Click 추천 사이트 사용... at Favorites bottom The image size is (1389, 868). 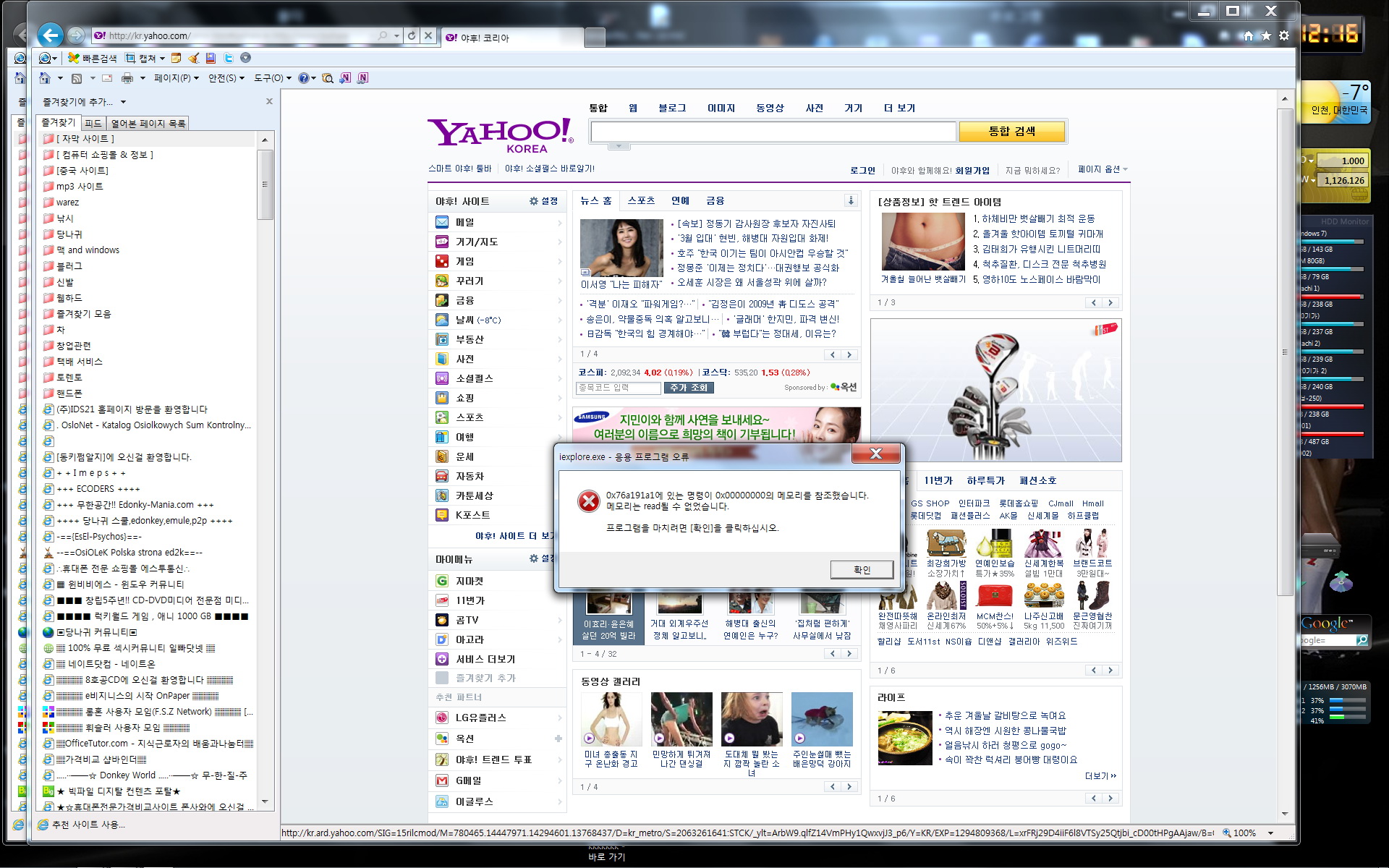click(x=88, y=825)
